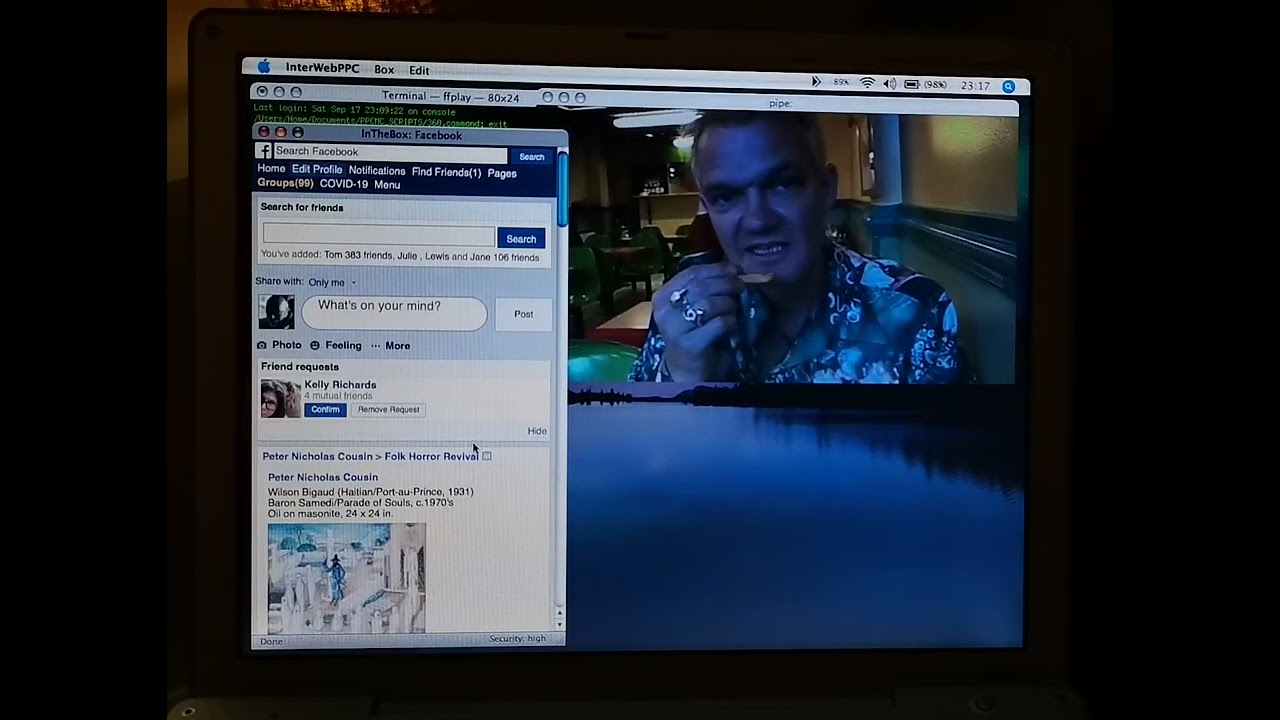The height and width of the screenshot is (720, 1280).
Task: Open the Pages link
Action: coord(502,173)
